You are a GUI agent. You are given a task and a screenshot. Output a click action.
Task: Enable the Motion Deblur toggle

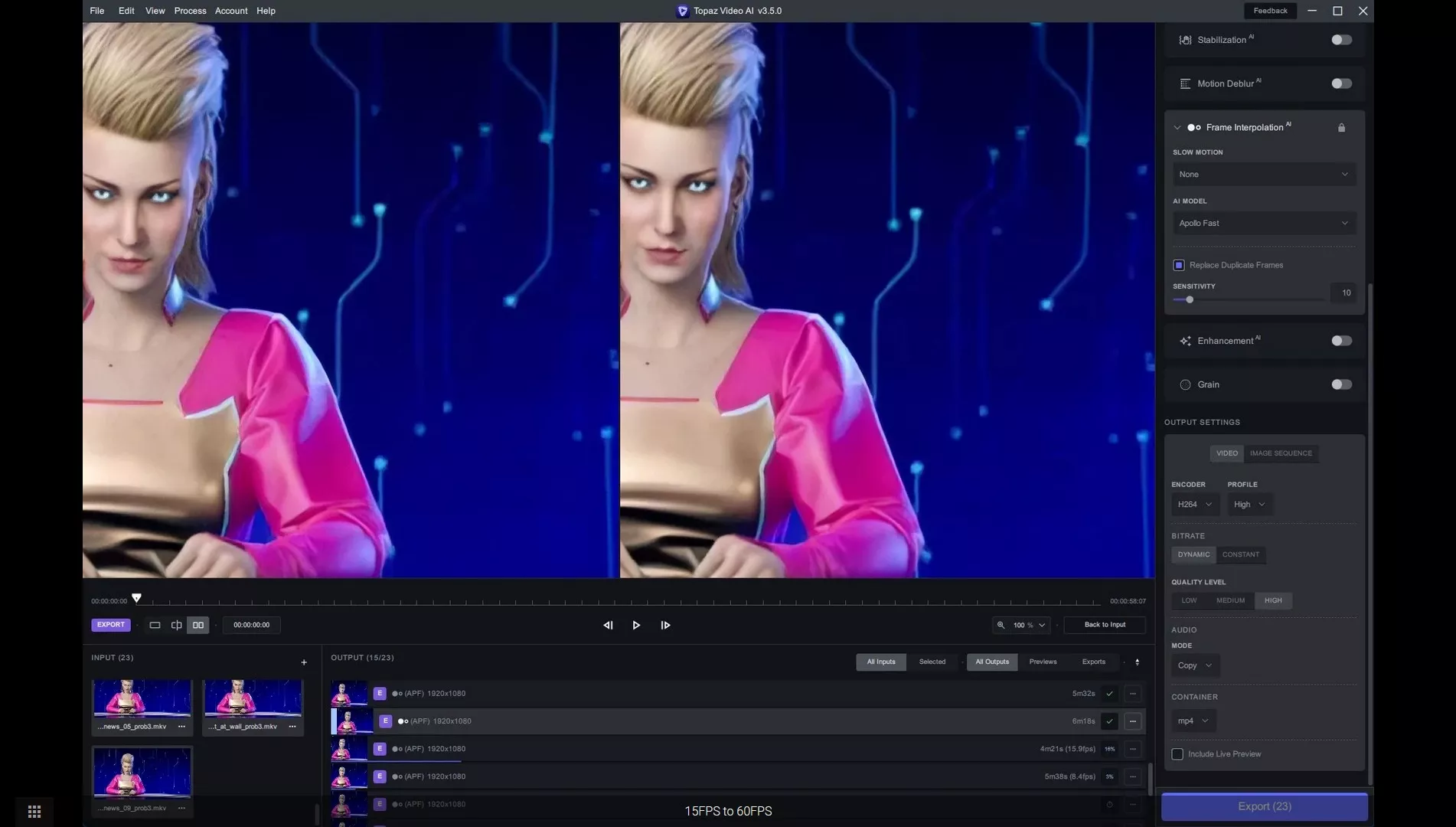pos(1341,83)
